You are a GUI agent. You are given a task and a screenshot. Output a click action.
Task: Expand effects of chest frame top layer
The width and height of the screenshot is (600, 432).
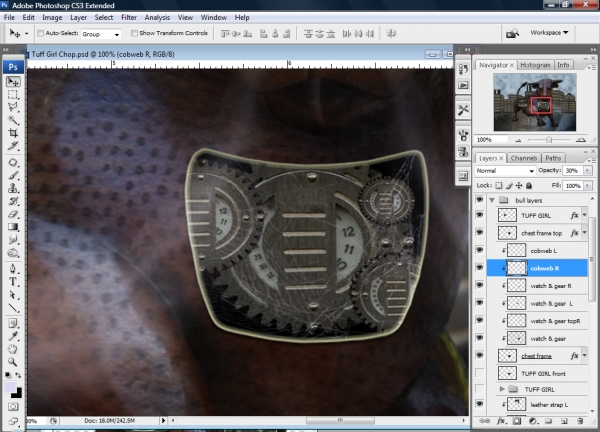584,233
